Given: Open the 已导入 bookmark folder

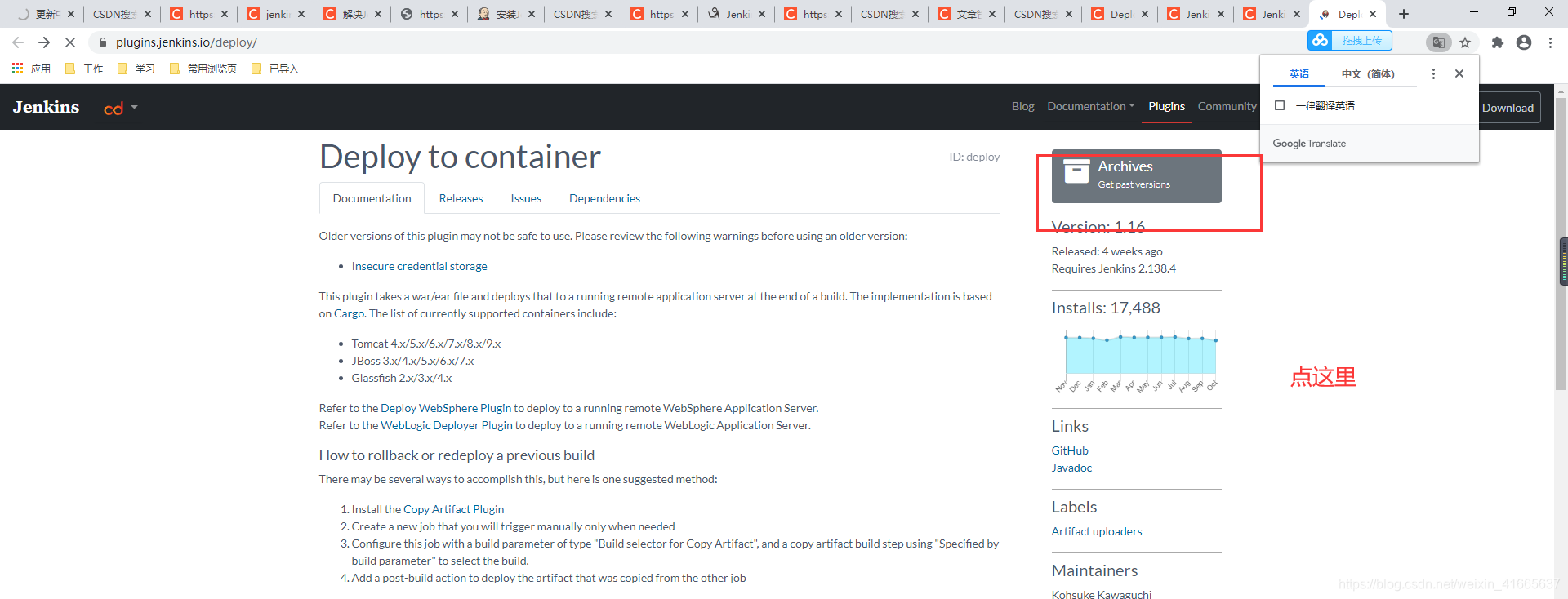Looking at the screenshot, I should [275, 69].
